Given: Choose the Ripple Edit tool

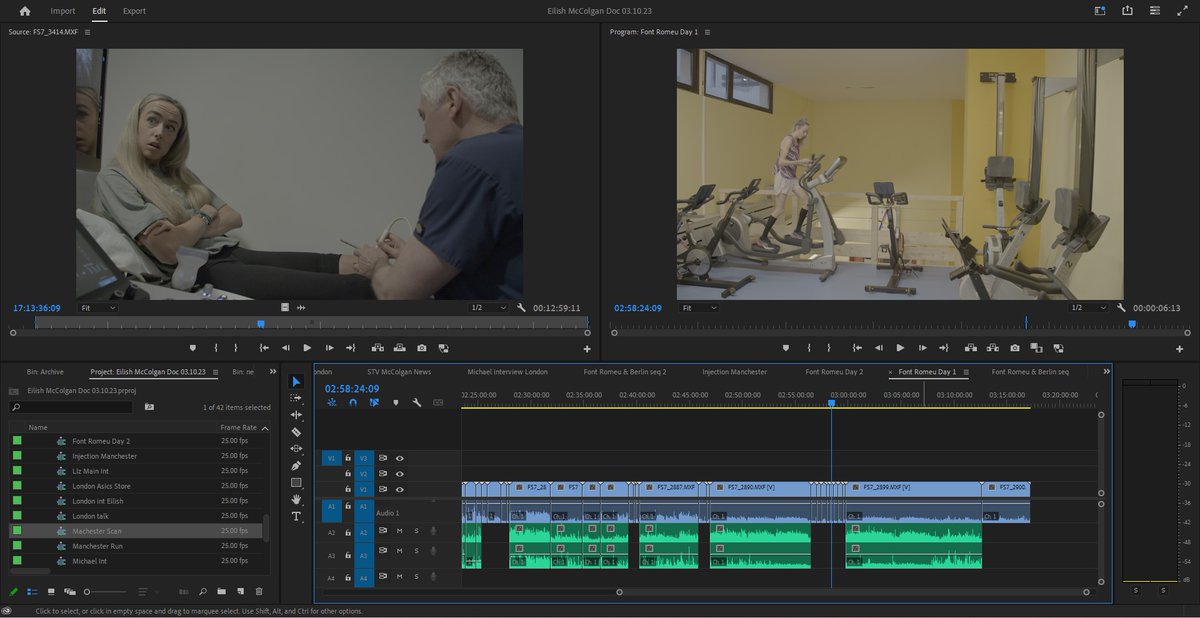Looking at the screenshot, I should click(x=296, y=415).
